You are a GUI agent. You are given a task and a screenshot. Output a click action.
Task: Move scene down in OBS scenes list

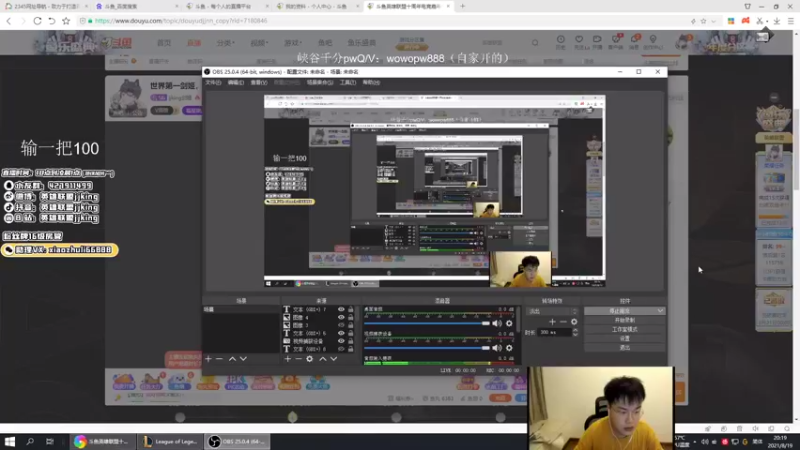click(x=243, y=359)
